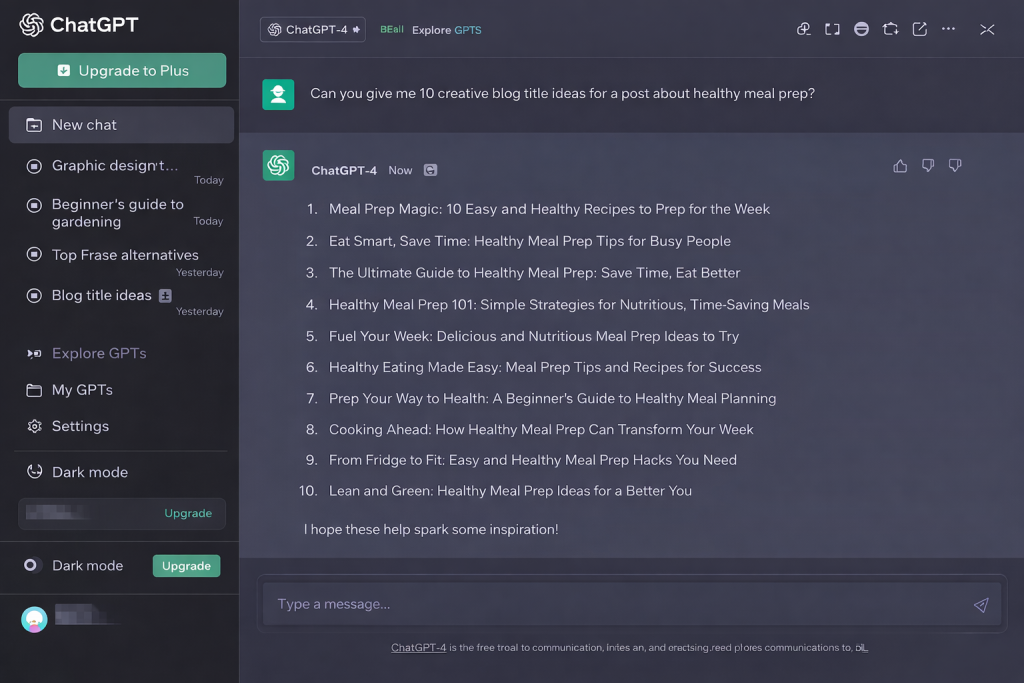Click the icon inside Upgrade to Plus button
Image resolution: width=1024 pixels, height=683 pixels.
coord(63,71)
